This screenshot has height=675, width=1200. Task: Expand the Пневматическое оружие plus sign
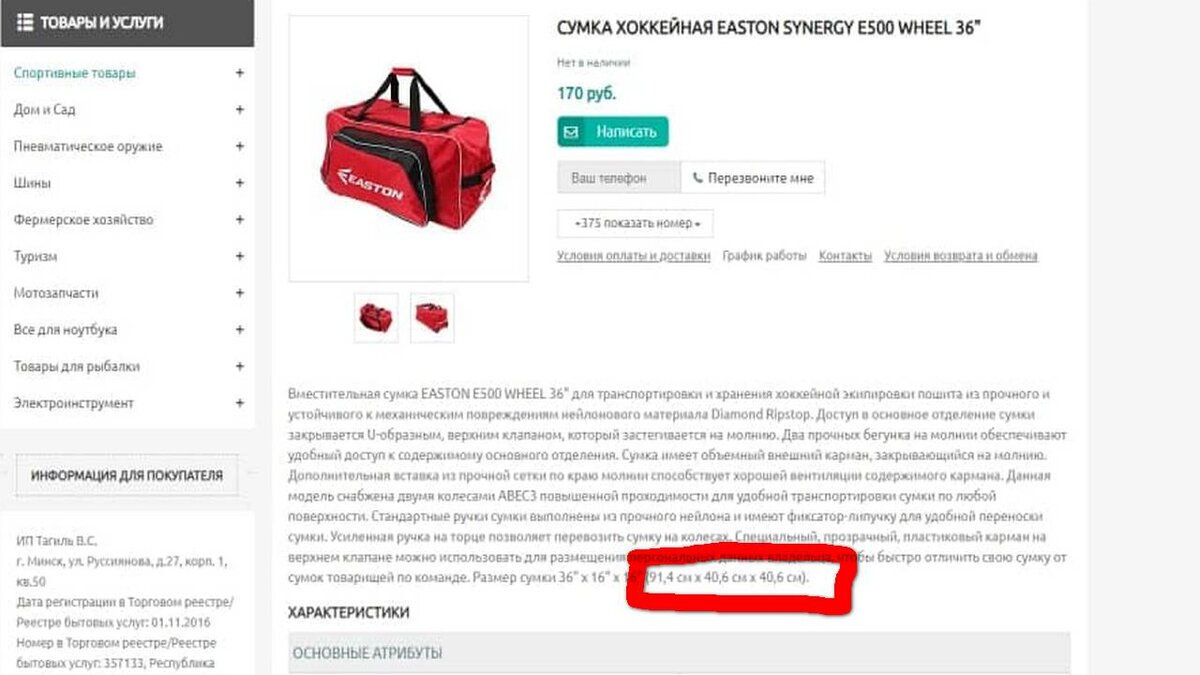[239, 146]
